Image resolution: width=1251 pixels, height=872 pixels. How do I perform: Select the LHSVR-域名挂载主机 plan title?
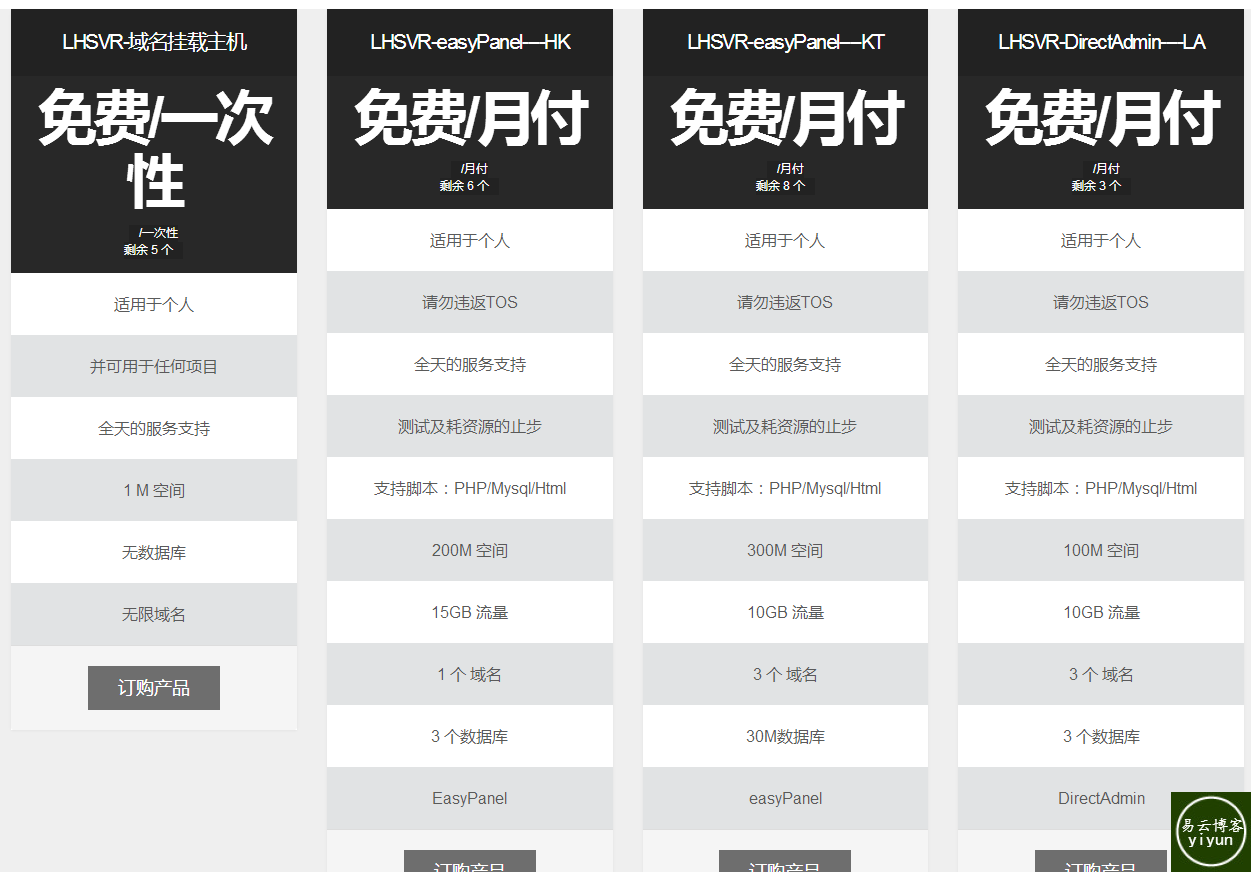[154, 42]
